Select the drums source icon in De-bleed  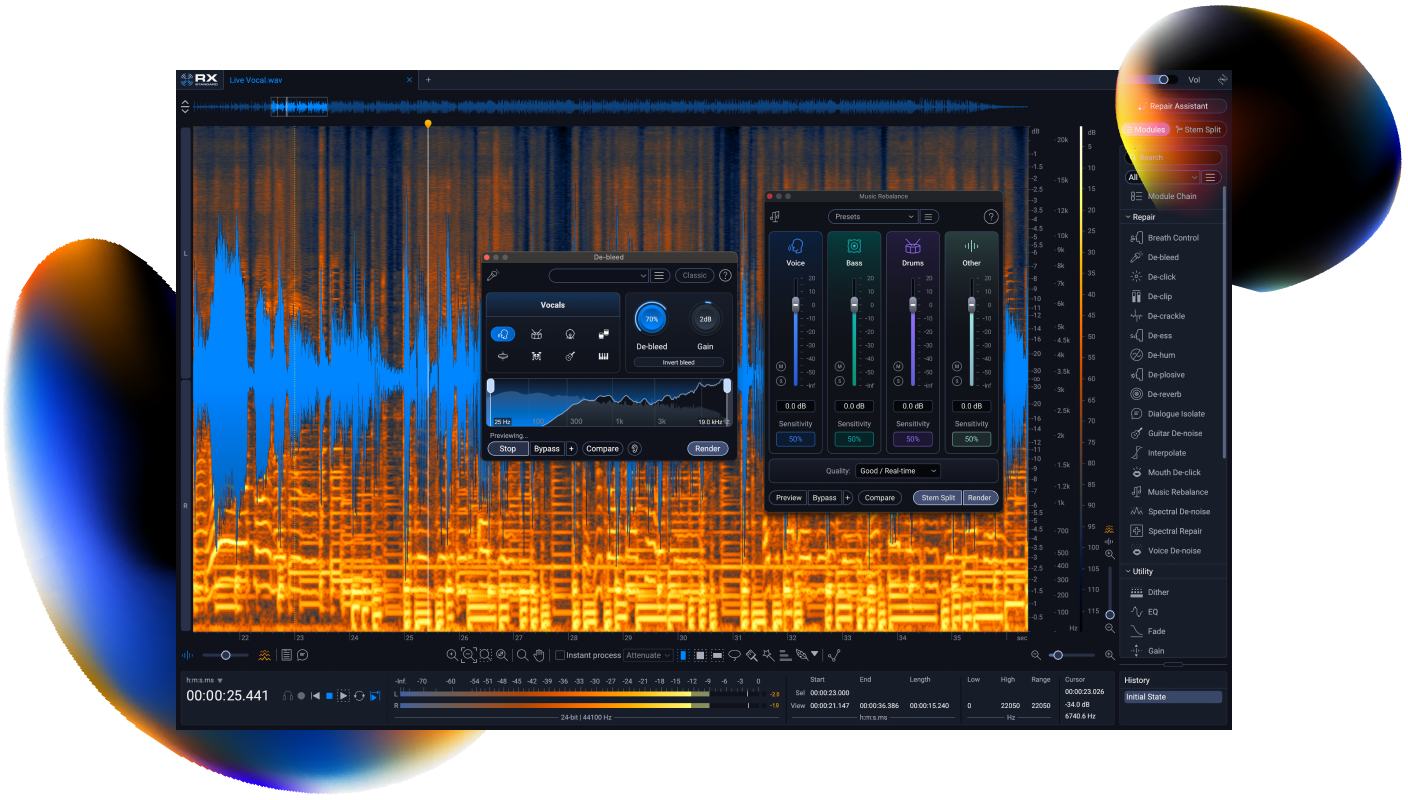(536, 334)
